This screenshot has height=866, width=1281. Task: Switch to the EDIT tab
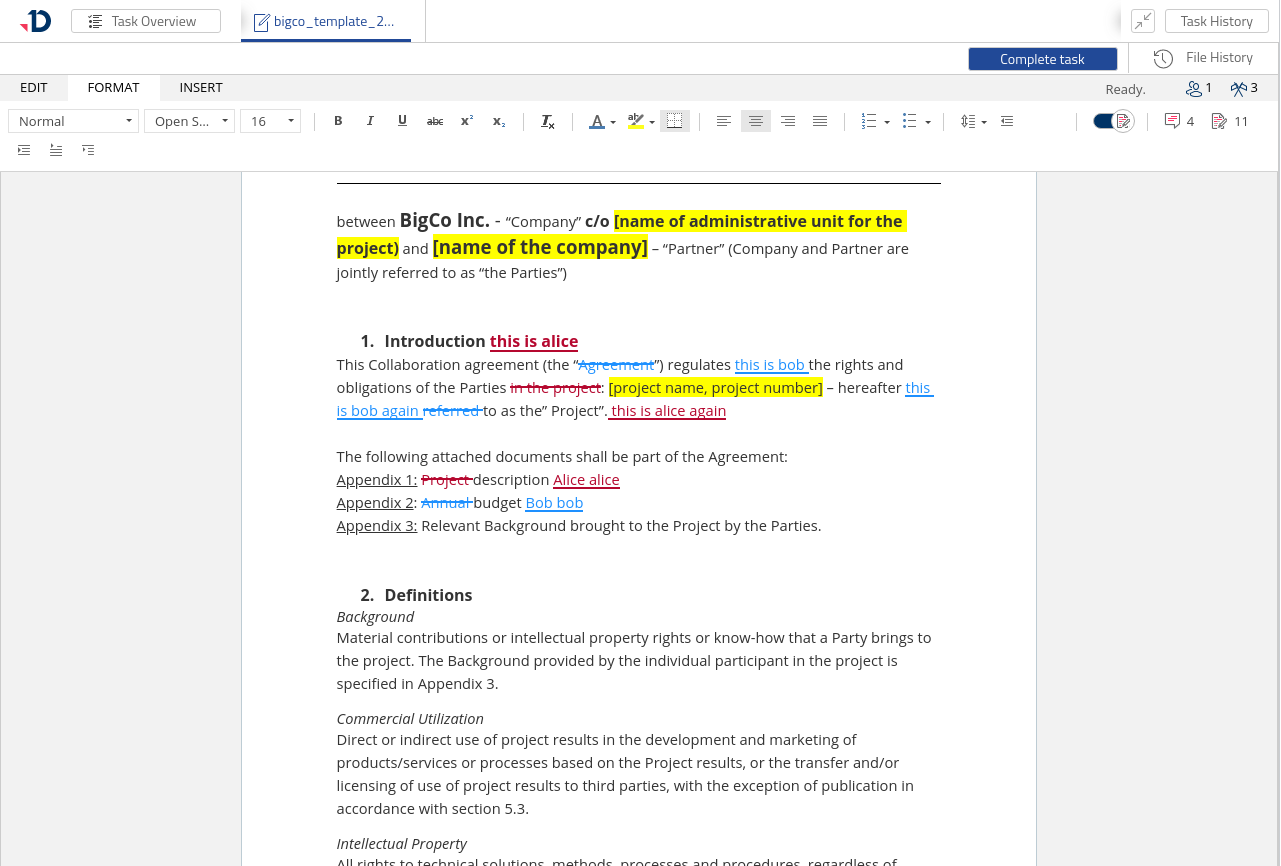34,88
